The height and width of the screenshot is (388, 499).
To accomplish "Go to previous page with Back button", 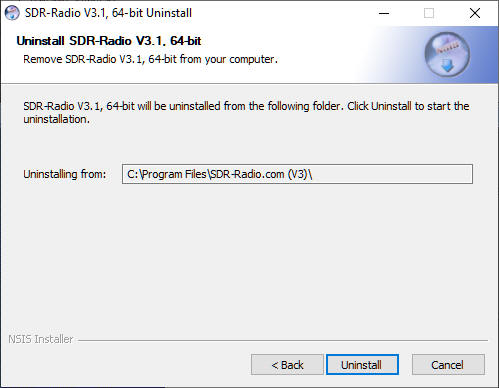I will click(x=287, y=364).
